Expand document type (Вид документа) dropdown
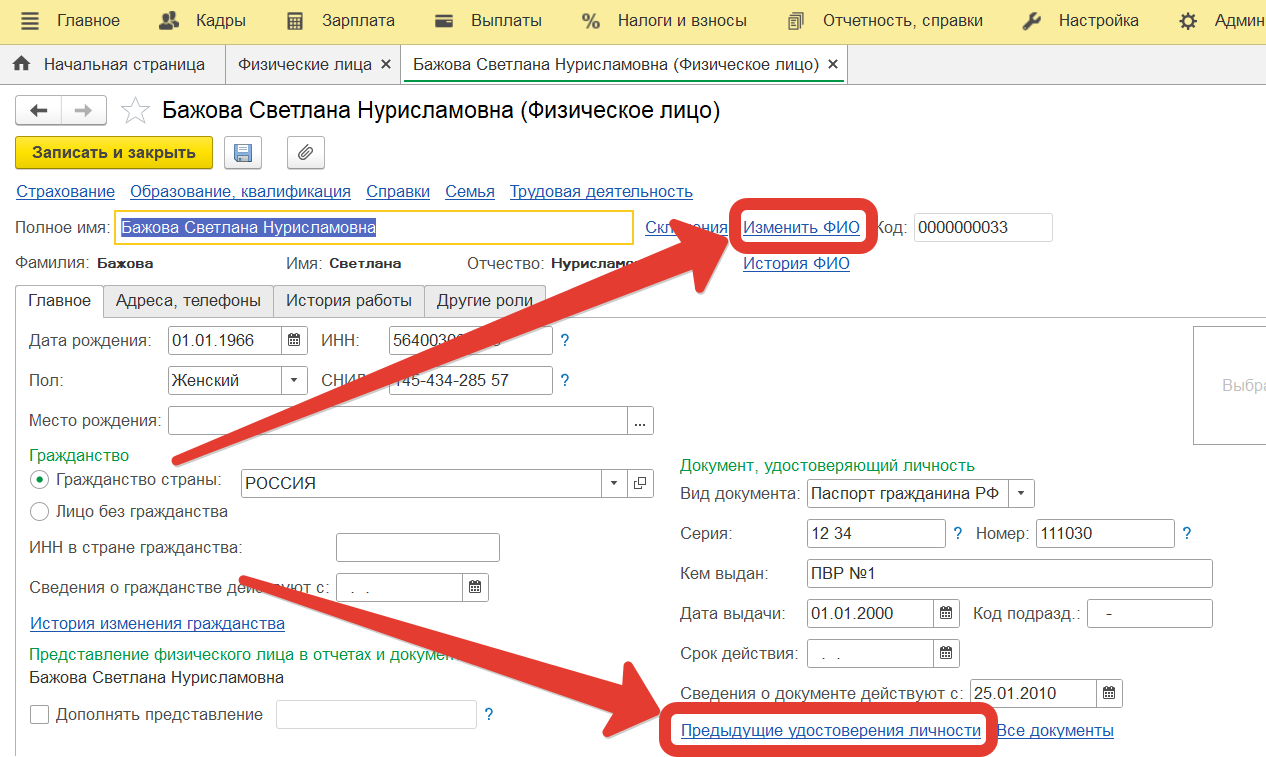The image size is (1266, 757). [1020, 493]
